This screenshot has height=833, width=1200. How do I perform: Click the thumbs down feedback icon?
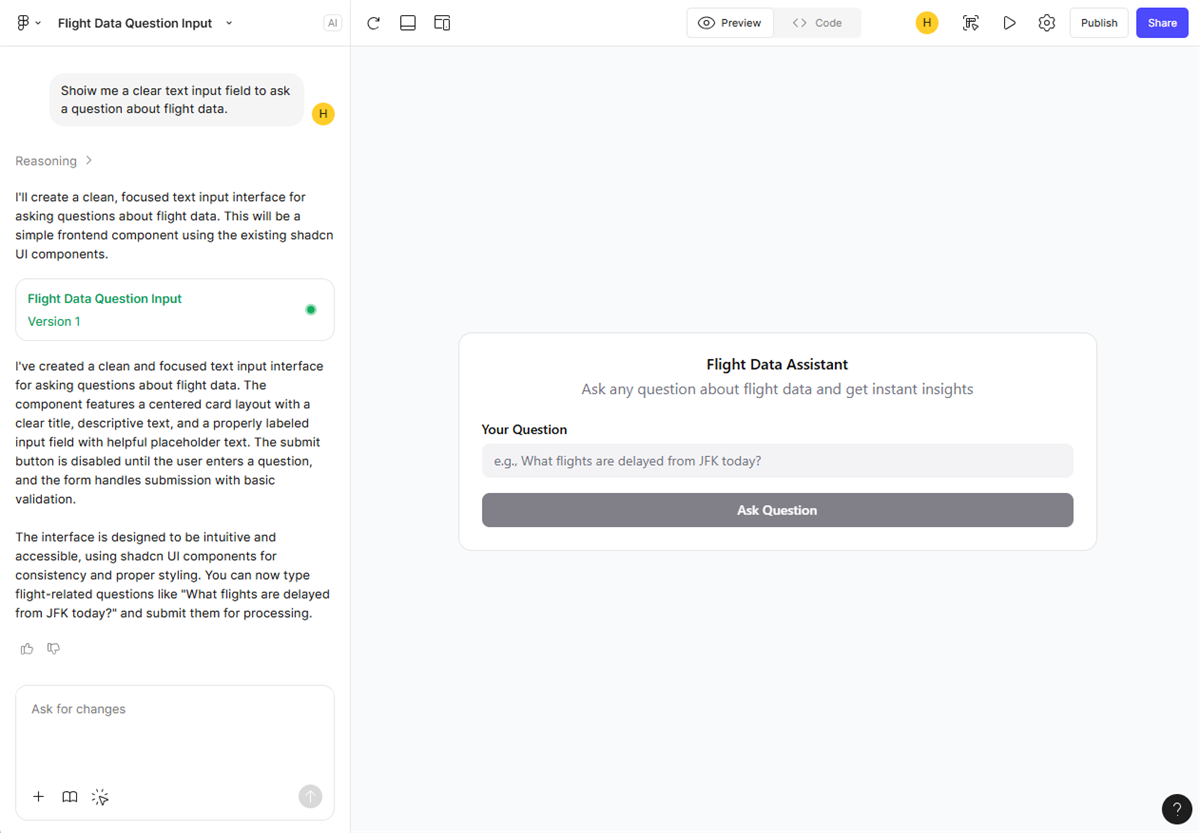(54, 649)
